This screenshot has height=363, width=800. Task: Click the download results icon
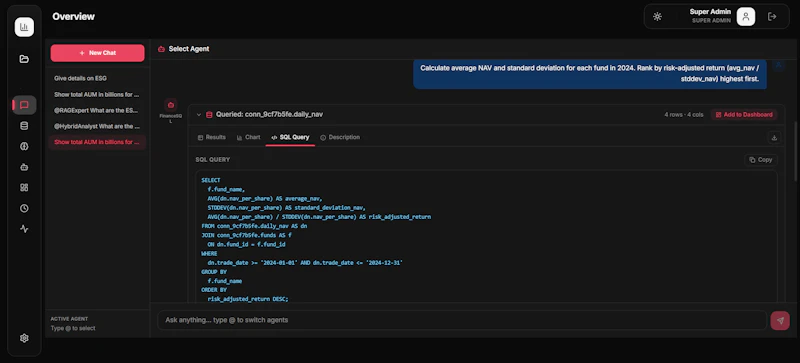click(x=774, y=137)
